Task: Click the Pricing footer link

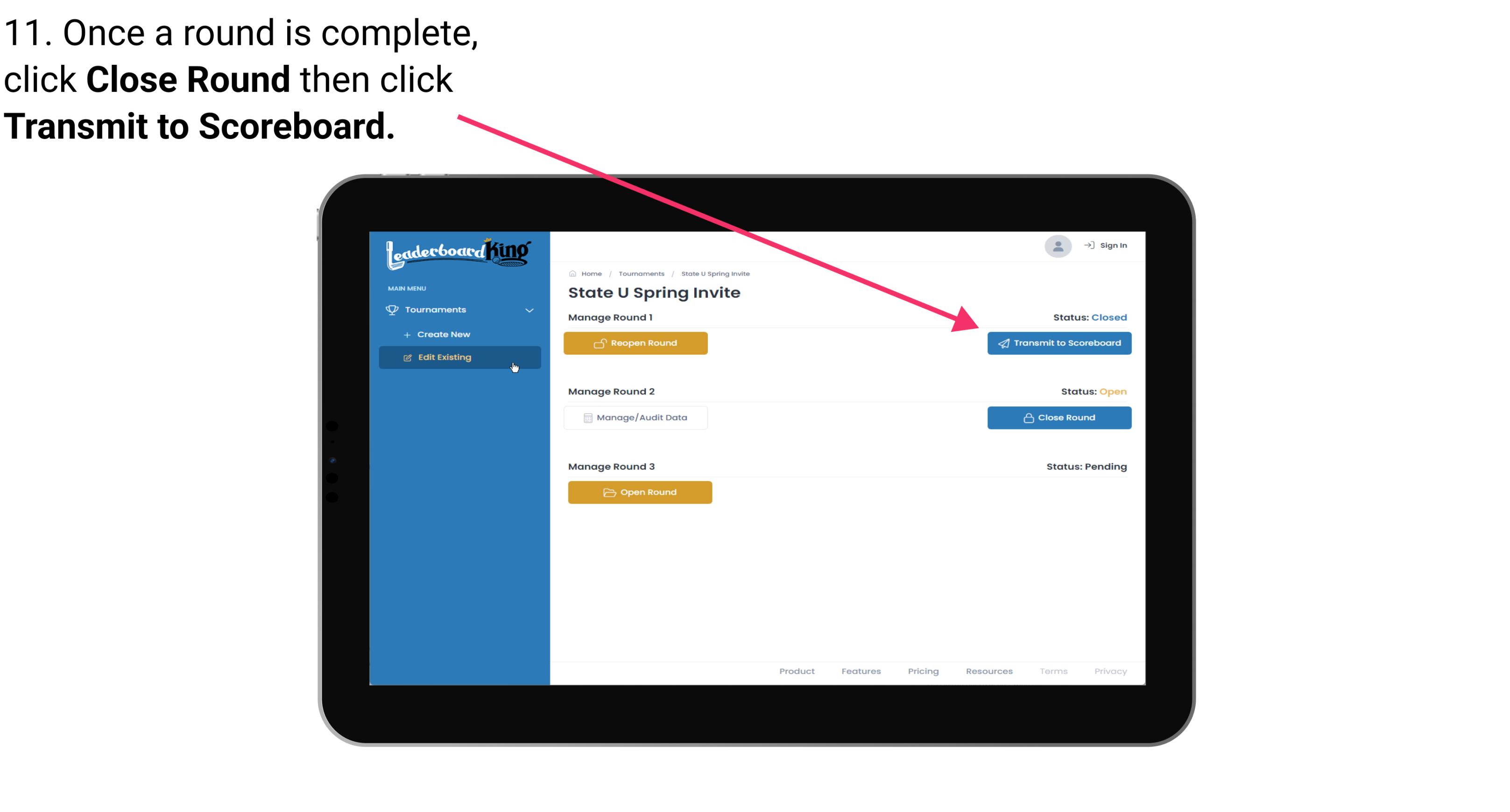Action: click(x=922, y=670)
